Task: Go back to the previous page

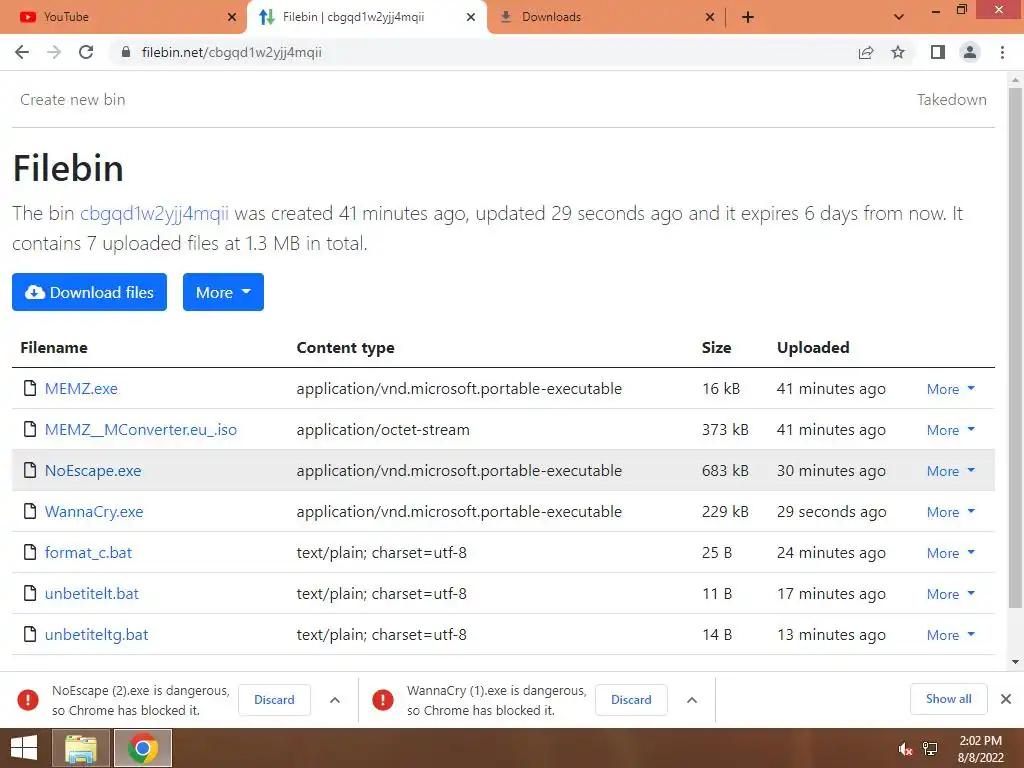Action: pos(22,52)
